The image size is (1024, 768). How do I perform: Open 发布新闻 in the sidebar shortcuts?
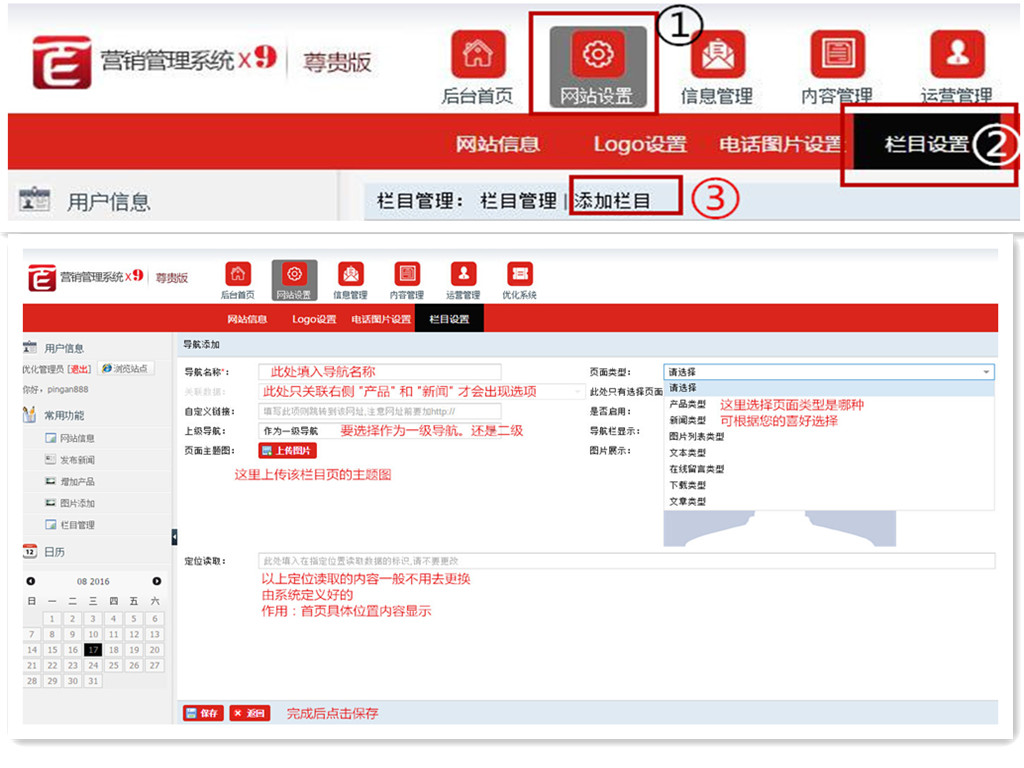76,460
